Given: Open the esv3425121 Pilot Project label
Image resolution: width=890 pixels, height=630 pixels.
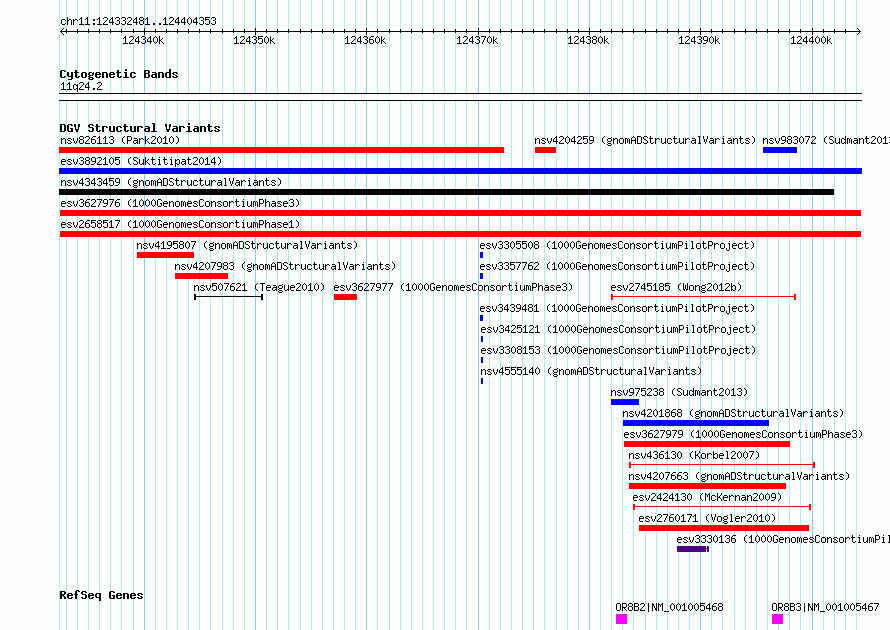Looking at the screenshot, I should click(x=618, y=329).
